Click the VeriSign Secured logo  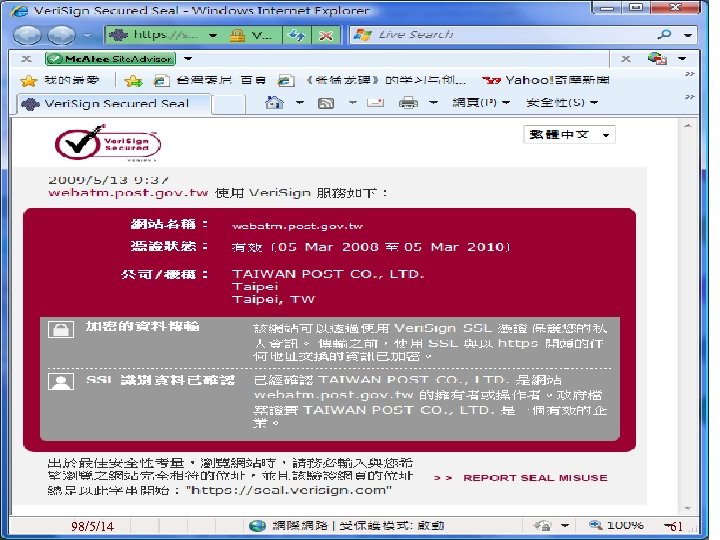pos(107,143)
